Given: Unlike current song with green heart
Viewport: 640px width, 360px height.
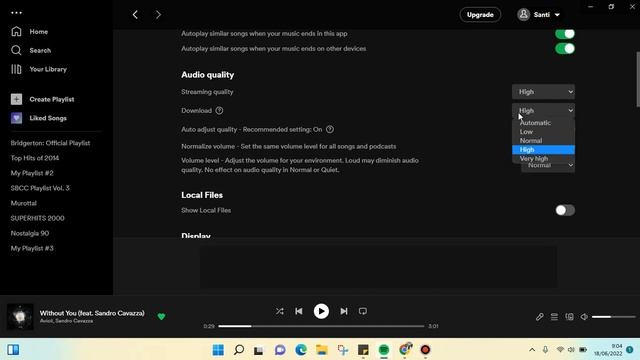Looking at the screenshot, I should 161,316.
